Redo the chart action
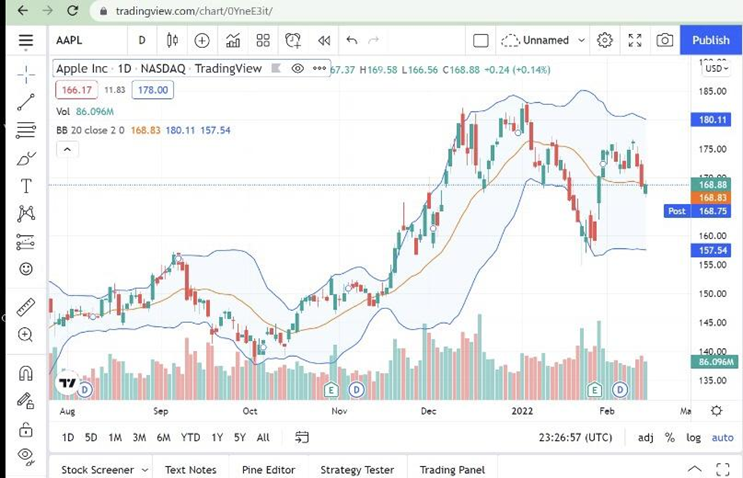 coord(373,40)
